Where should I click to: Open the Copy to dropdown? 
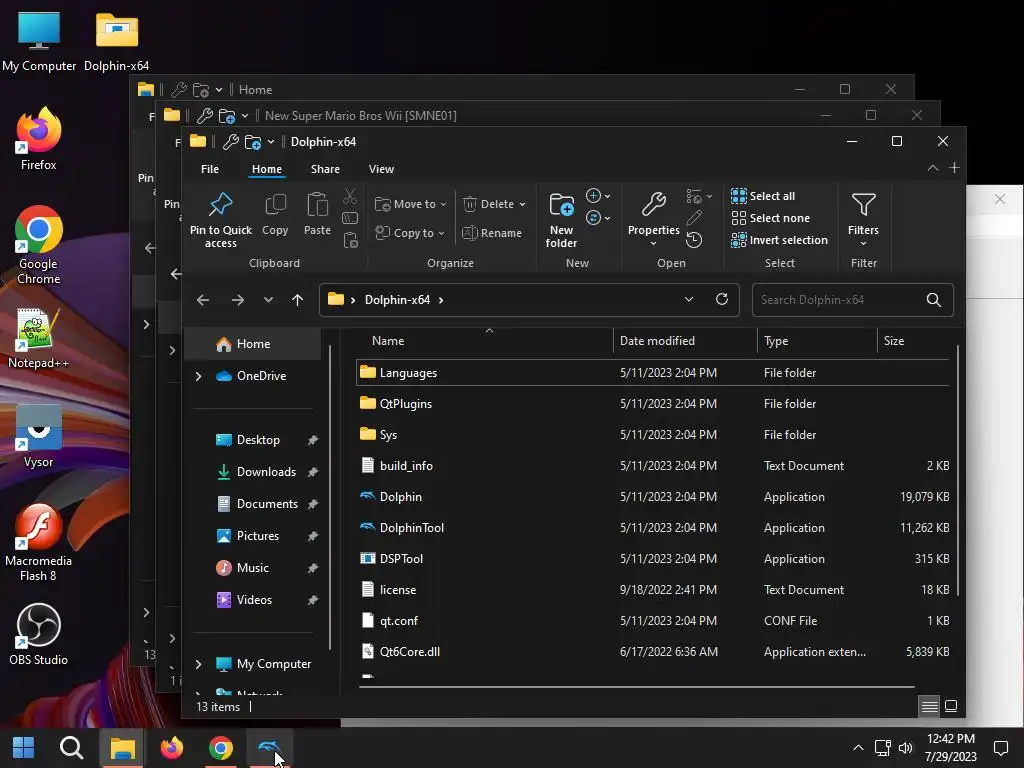tap(409, 232)
